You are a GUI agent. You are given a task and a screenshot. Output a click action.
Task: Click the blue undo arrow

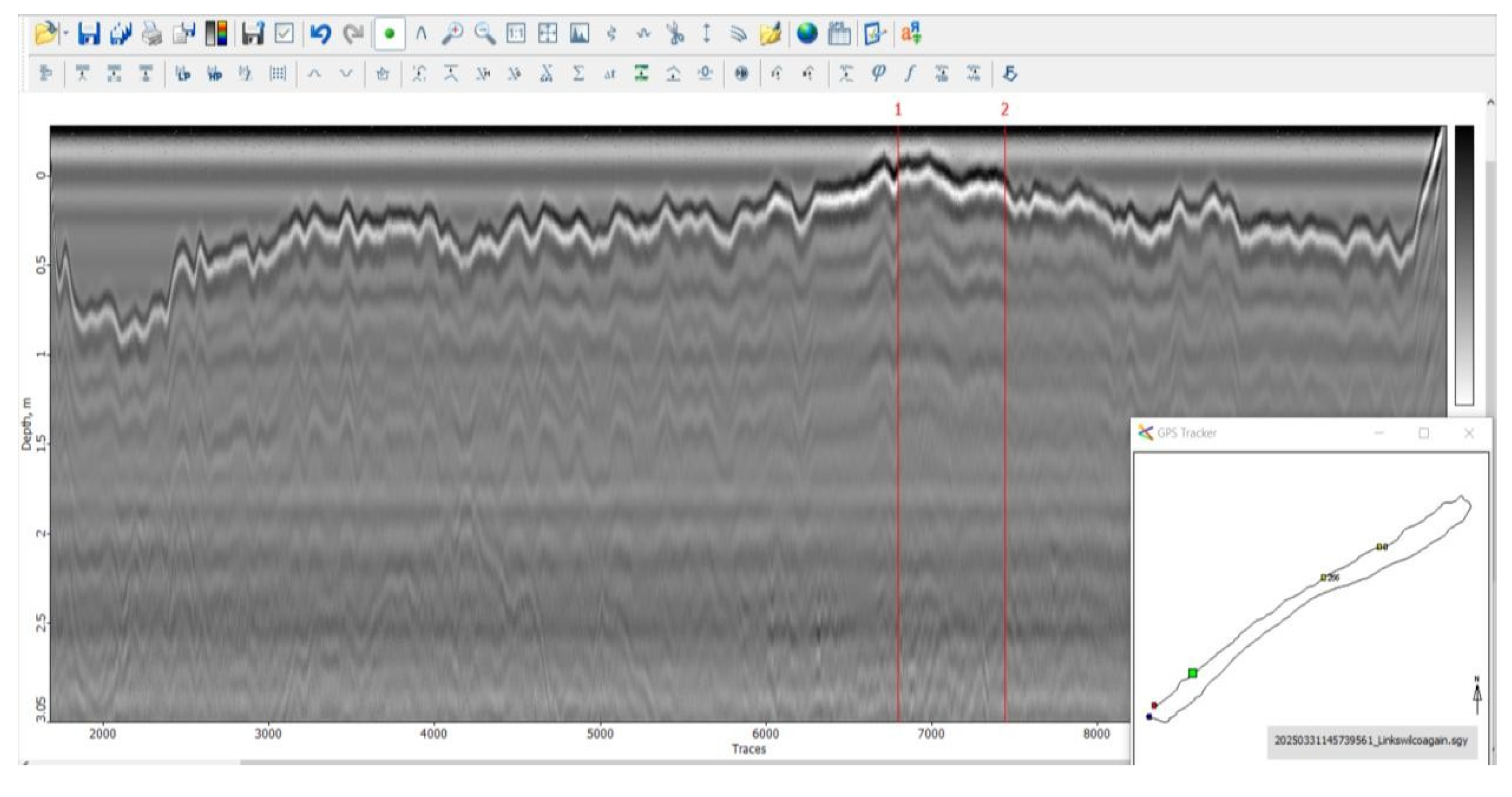point(320,33)
